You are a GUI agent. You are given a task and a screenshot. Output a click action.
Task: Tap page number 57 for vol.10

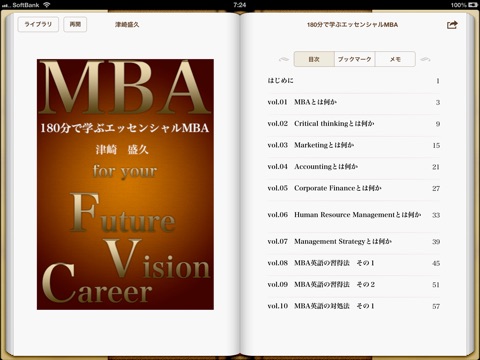[x=436, y=306]
